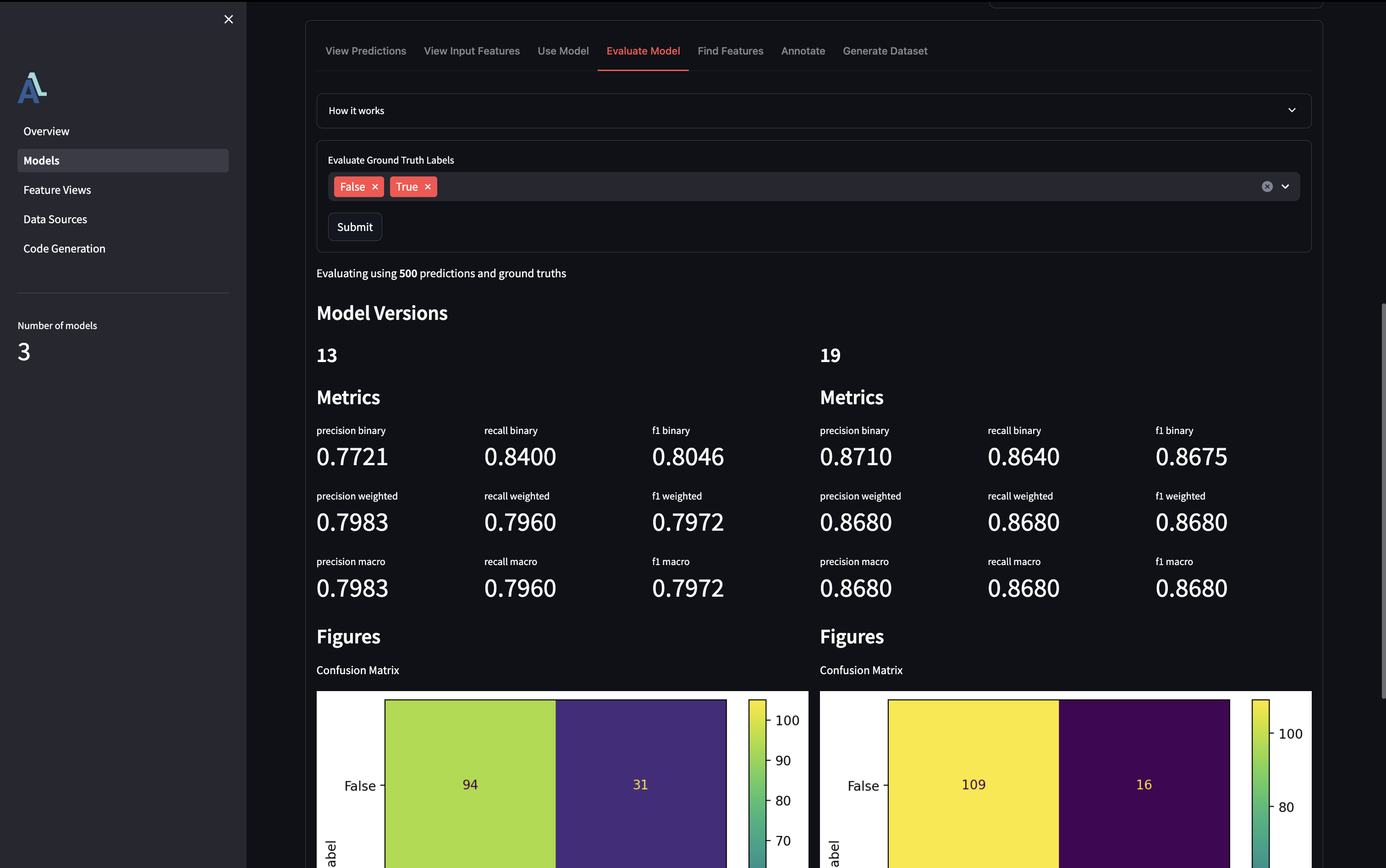Screen dimensions: 1386x868
Task: Go to Data Sources page
Action: tap(55, 220)
